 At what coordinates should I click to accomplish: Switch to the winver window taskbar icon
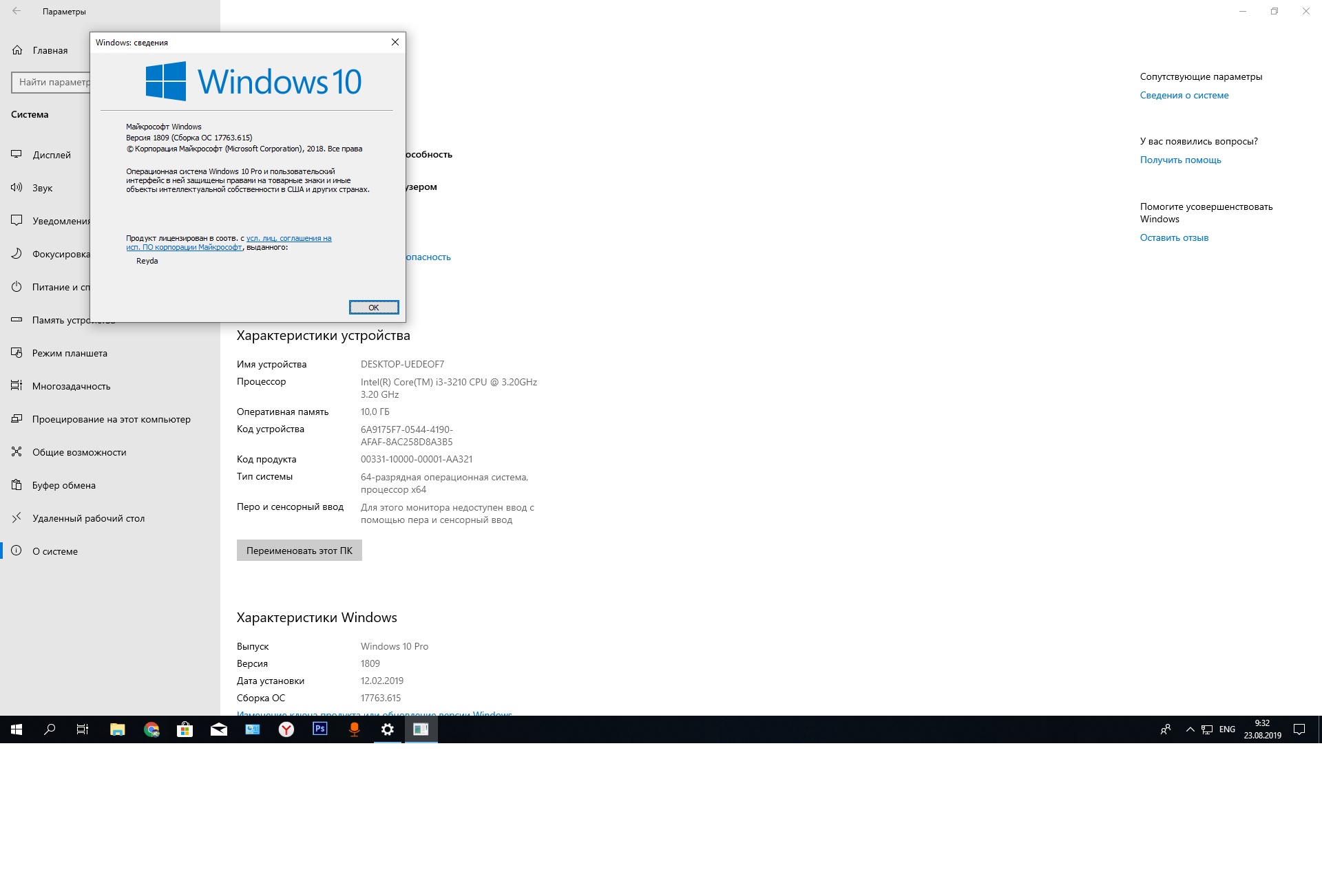tap(421, 729)
